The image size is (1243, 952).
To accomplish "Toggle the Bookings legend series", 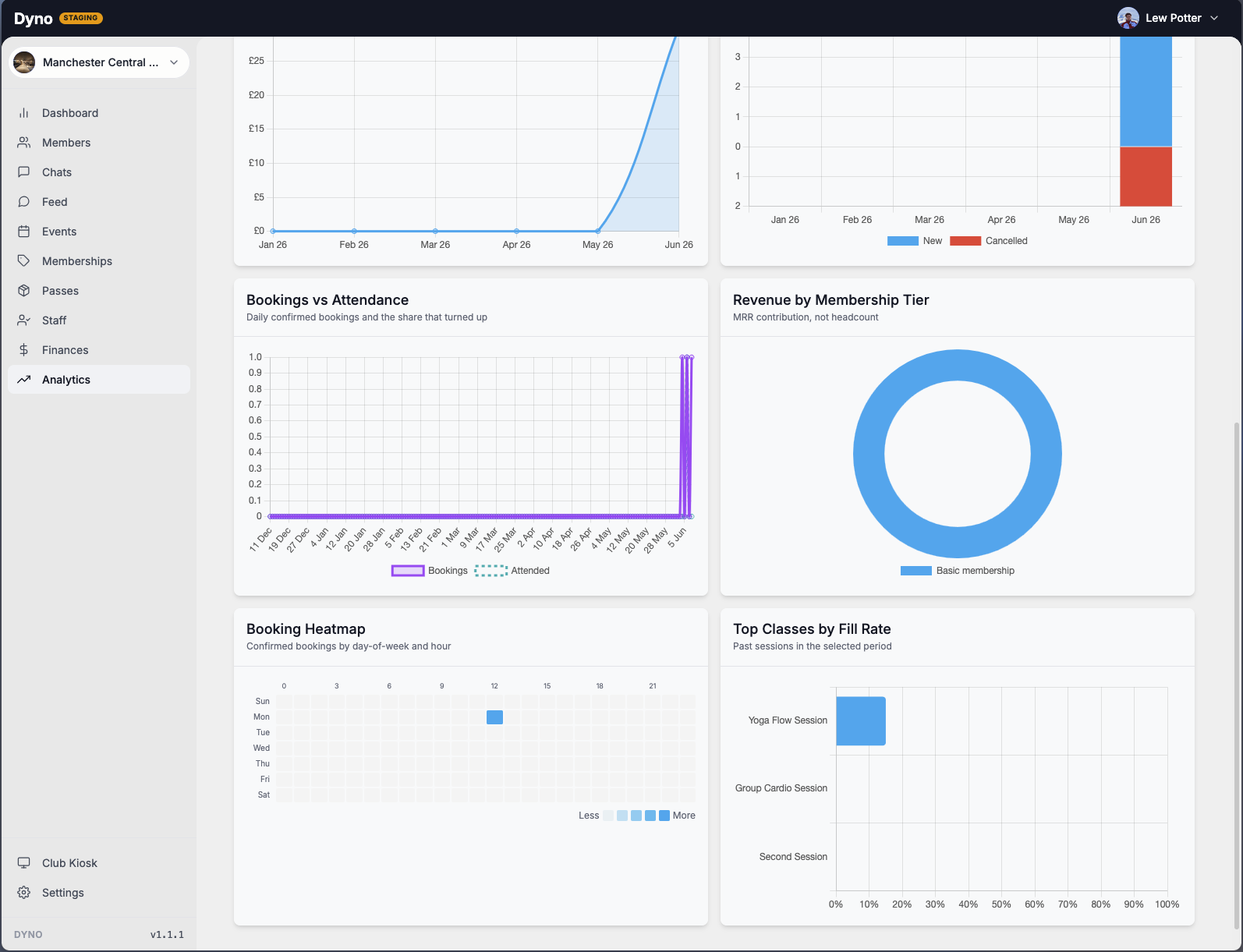I will (430, 571).
